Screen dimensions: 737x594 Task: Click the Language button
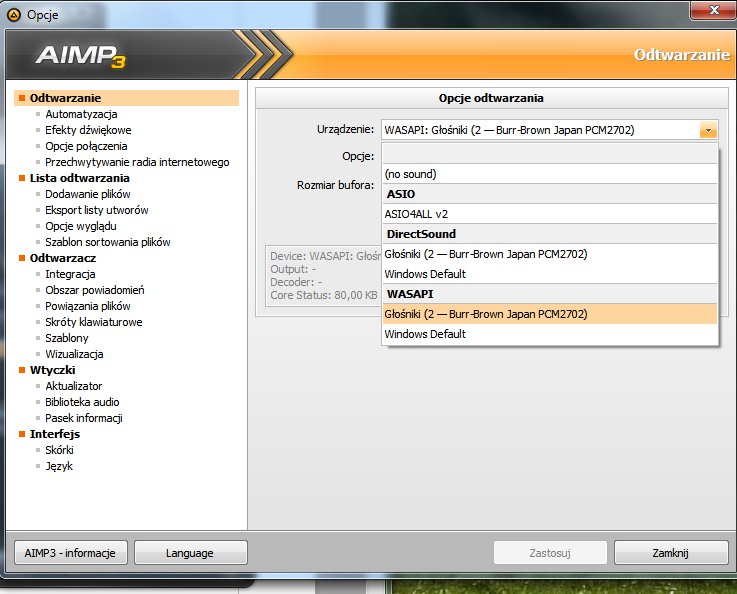[x=190, y=553]
